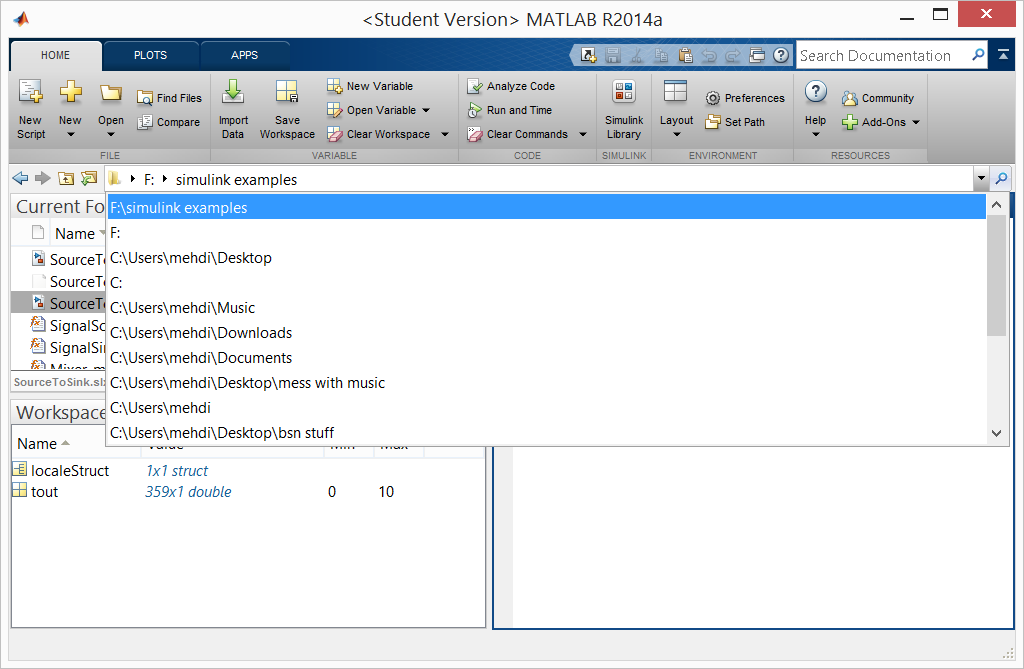Switch to the PLOTS tab
The width and height of the screenshot is (1024, 669).
click(150, 55)
